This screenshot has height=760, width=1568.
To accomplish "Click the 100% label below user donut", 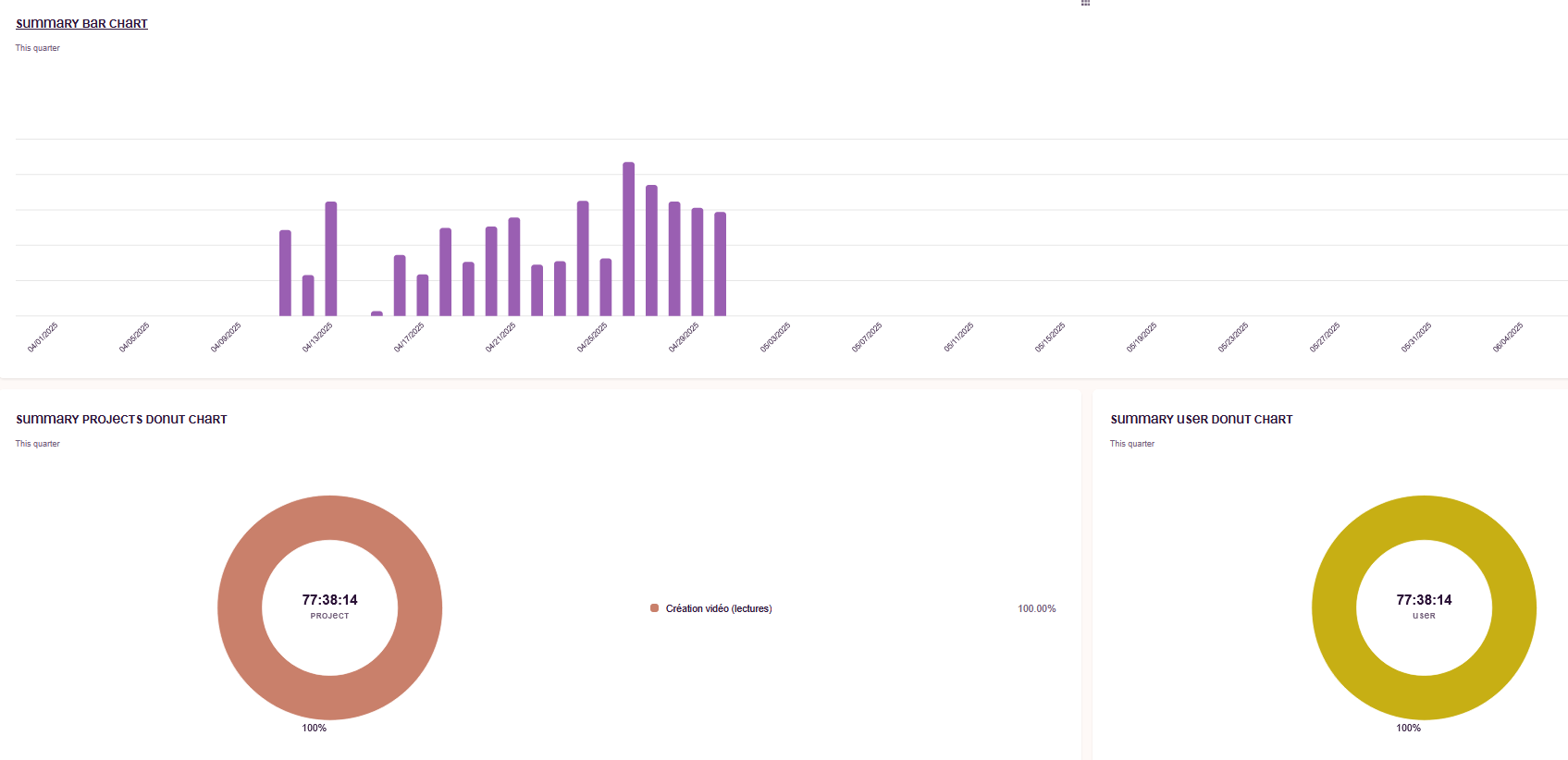I will tap(1408, 729).
